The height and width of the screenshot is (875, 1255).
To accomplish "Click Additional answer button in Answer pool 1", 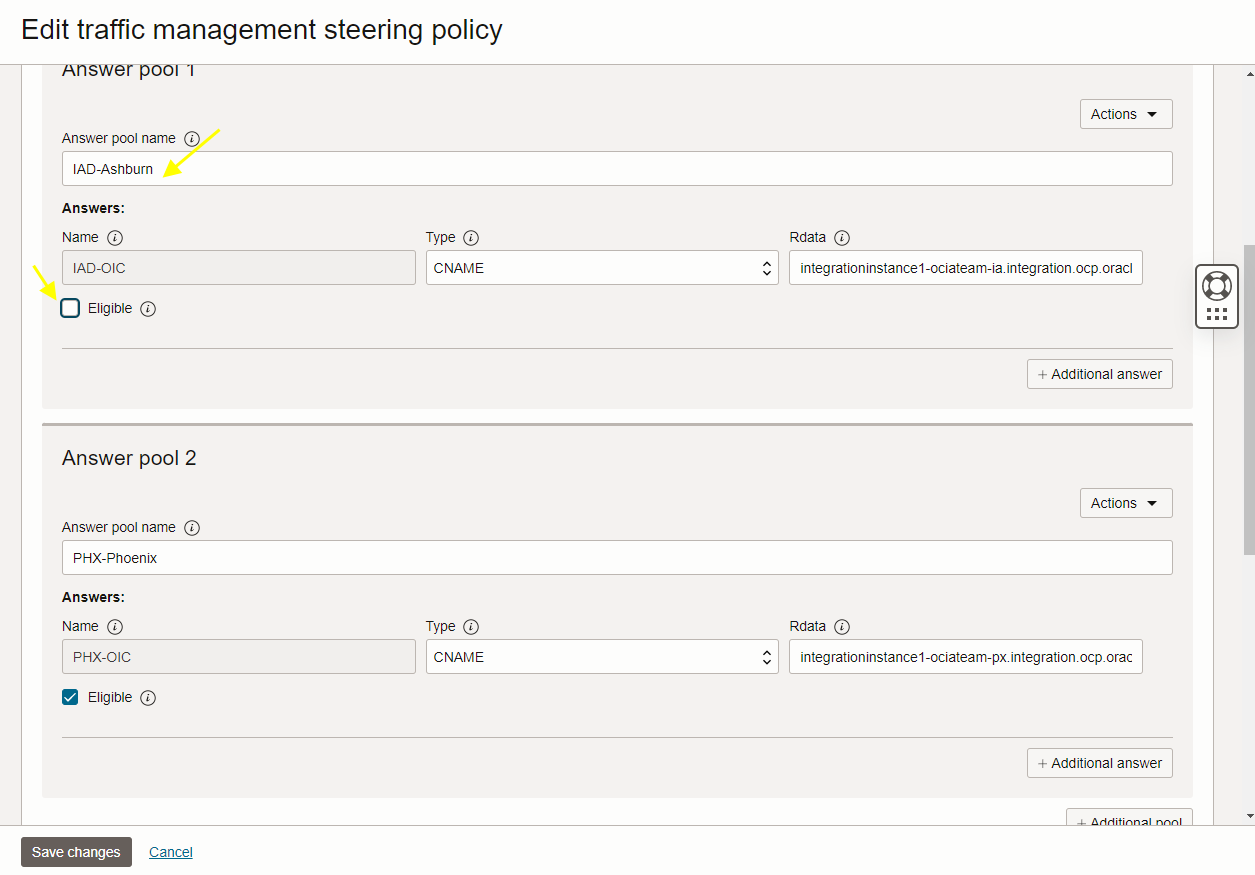I will click(1099, 374).
